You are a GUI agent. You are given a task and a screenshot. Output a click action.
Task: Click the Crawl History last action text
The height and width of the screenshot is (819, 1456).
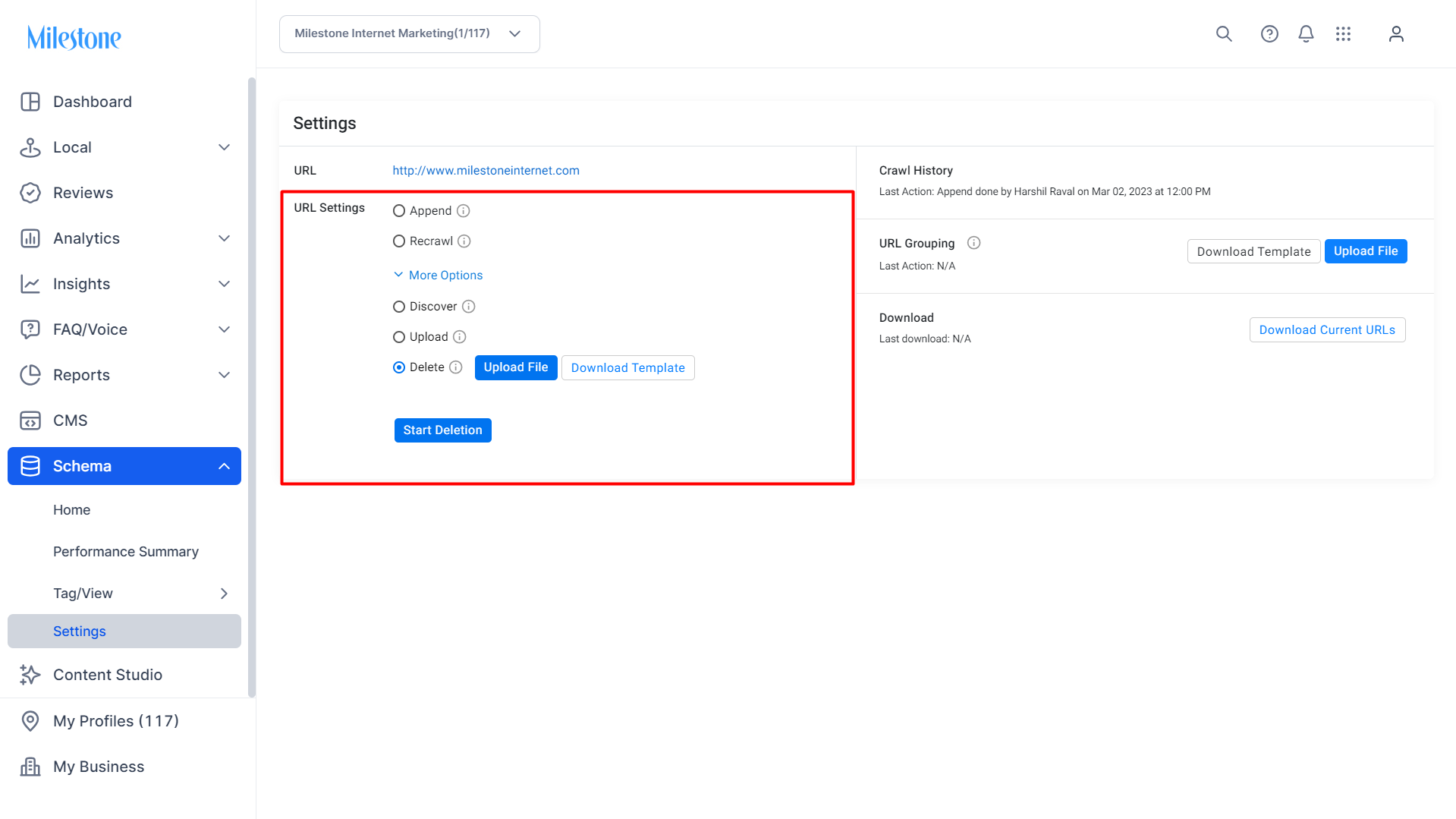[1045, 192]
